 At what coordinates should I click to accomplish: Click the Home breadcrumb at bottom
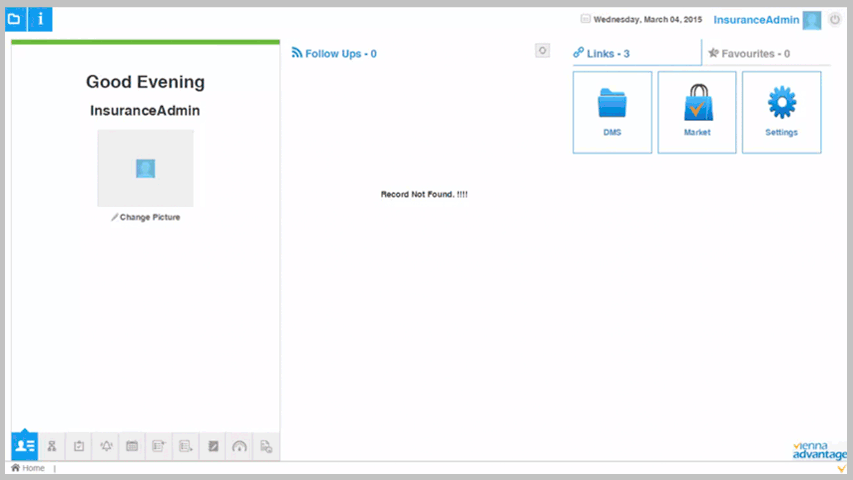[x=28, y=468]
